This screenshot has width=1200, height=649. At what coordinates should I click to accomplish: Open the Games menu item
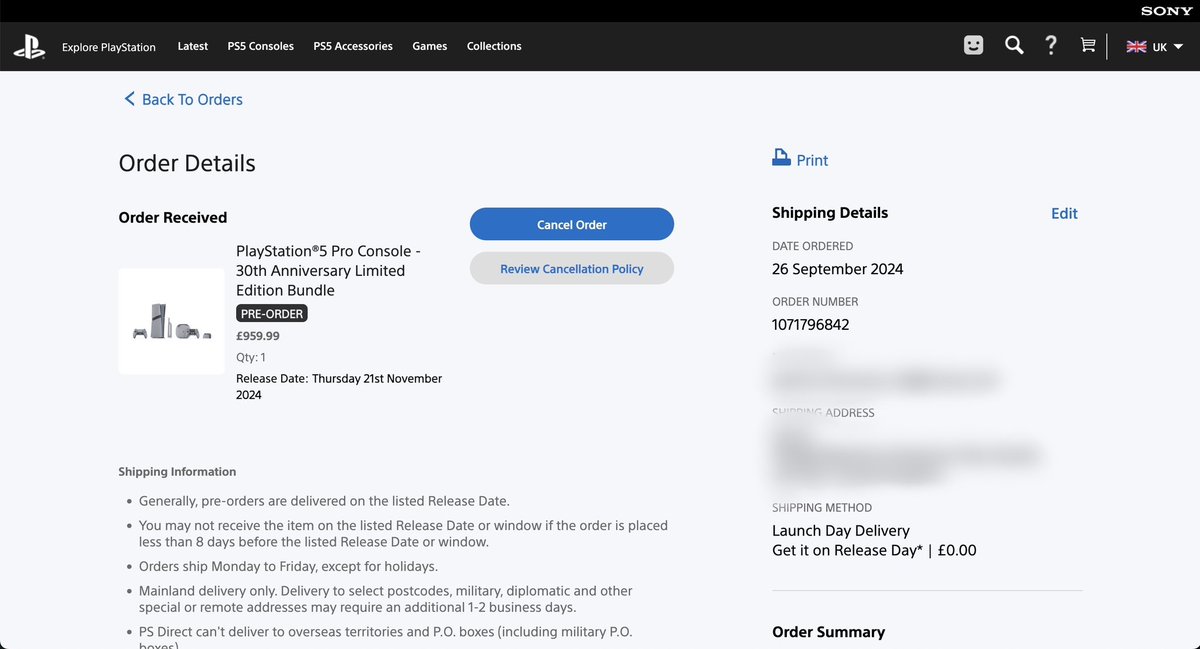[430, 46]
